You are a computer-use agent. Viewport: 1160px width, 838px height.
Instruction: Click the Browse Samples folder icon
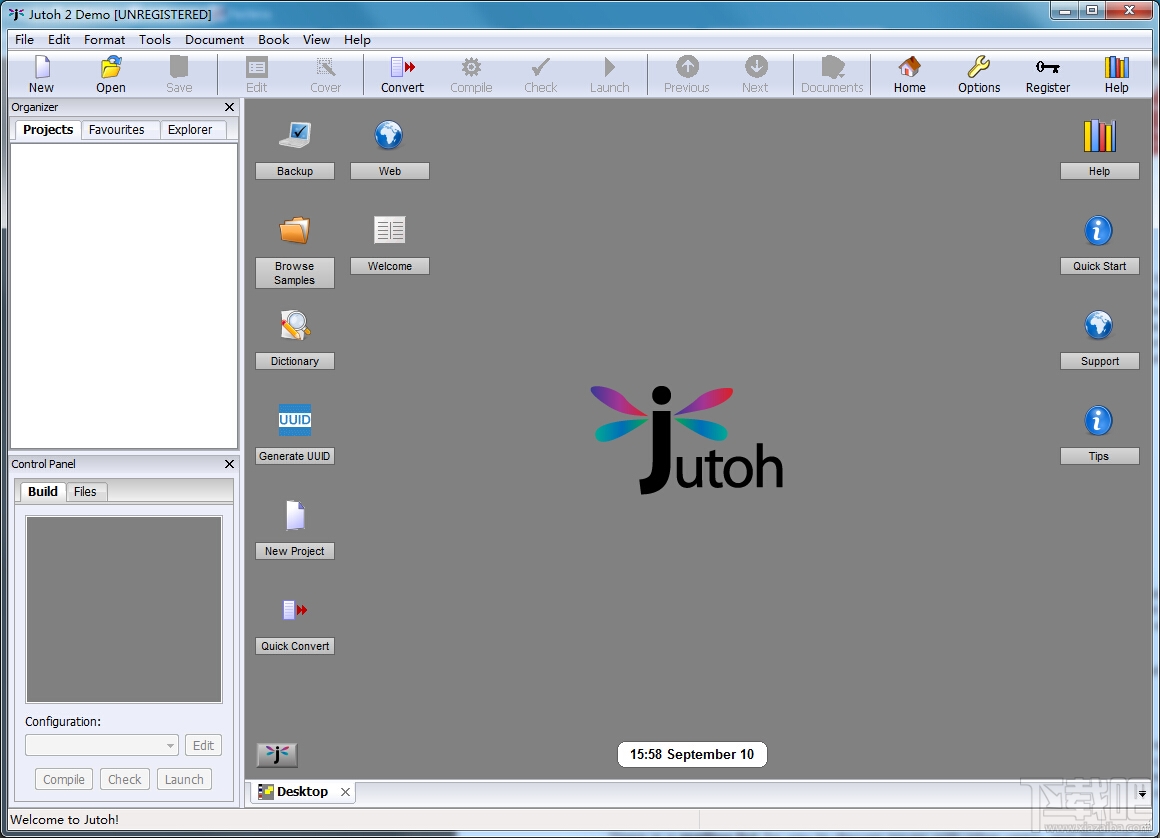[294, 230]
